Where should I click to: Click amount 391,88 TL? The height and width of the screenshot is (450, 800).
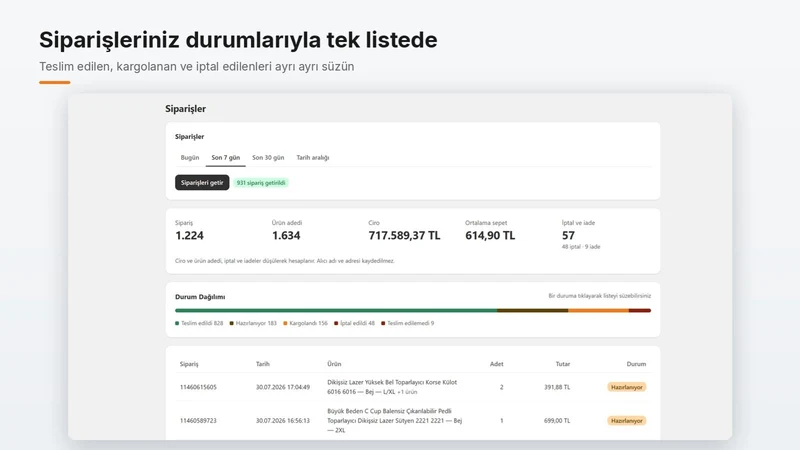tap(557, 387)
